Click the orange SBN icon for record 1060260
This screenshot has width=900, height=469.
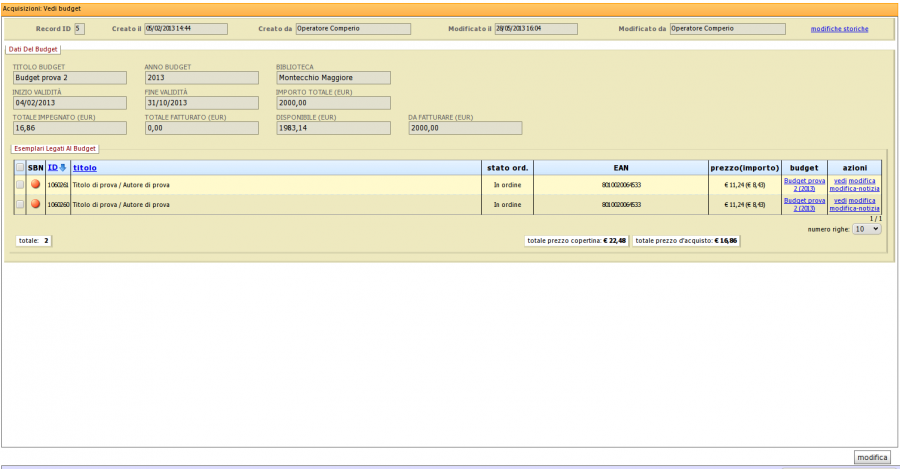36,204
